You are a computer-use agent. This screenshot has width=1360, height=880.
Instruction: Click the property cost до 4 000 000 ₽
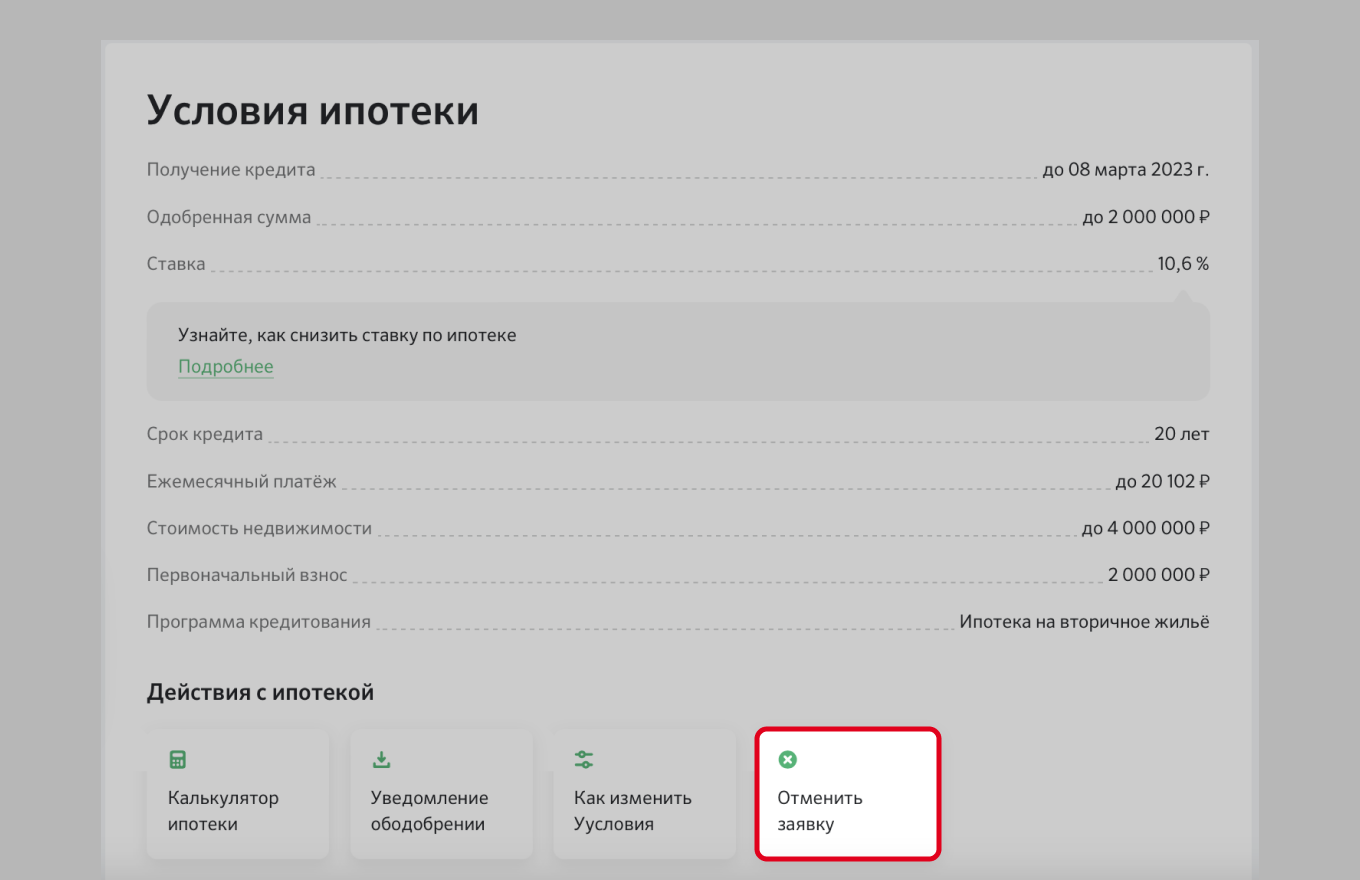point(1146,528)
